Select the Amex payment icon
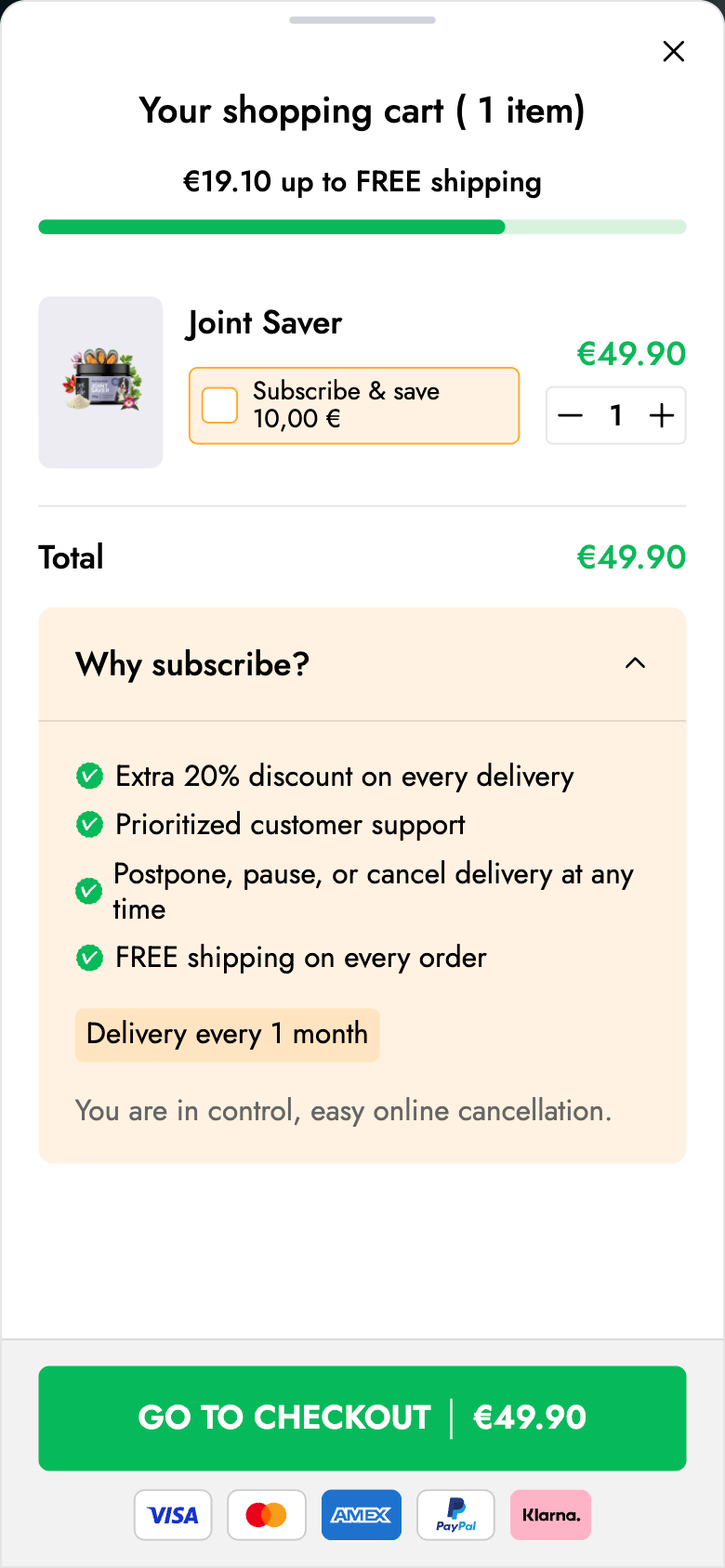Screen dimensions: 725x1568 tap(362, 1515)
